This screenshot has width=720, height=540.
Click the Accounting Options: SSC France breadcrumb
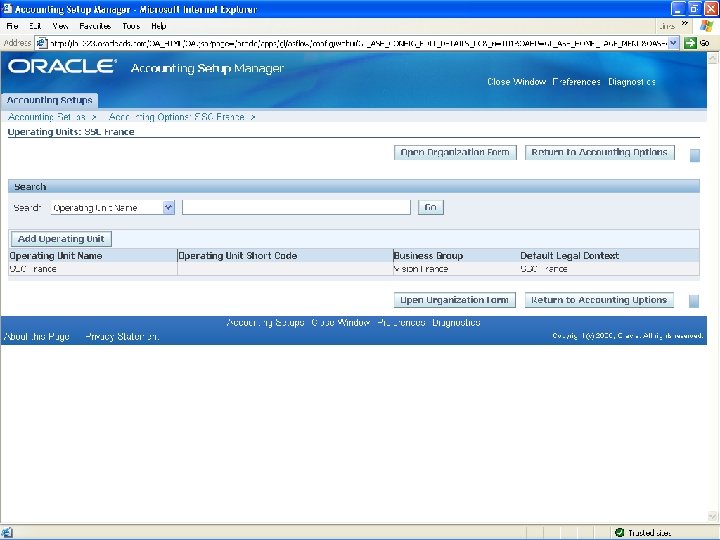coord(177,117)
